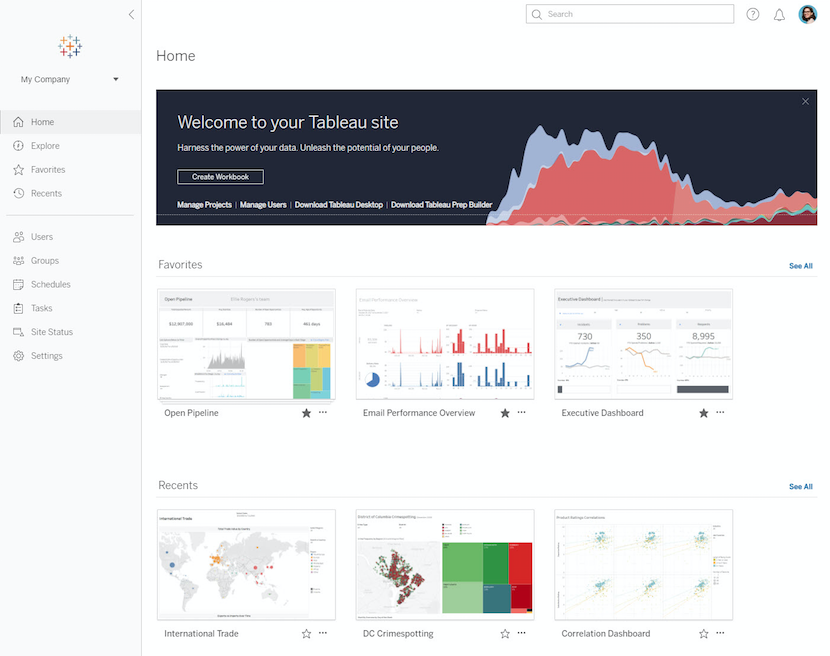The image size is (830, 656).
Task: Click the Schedules calendar icon
Action: click(19, 284)
